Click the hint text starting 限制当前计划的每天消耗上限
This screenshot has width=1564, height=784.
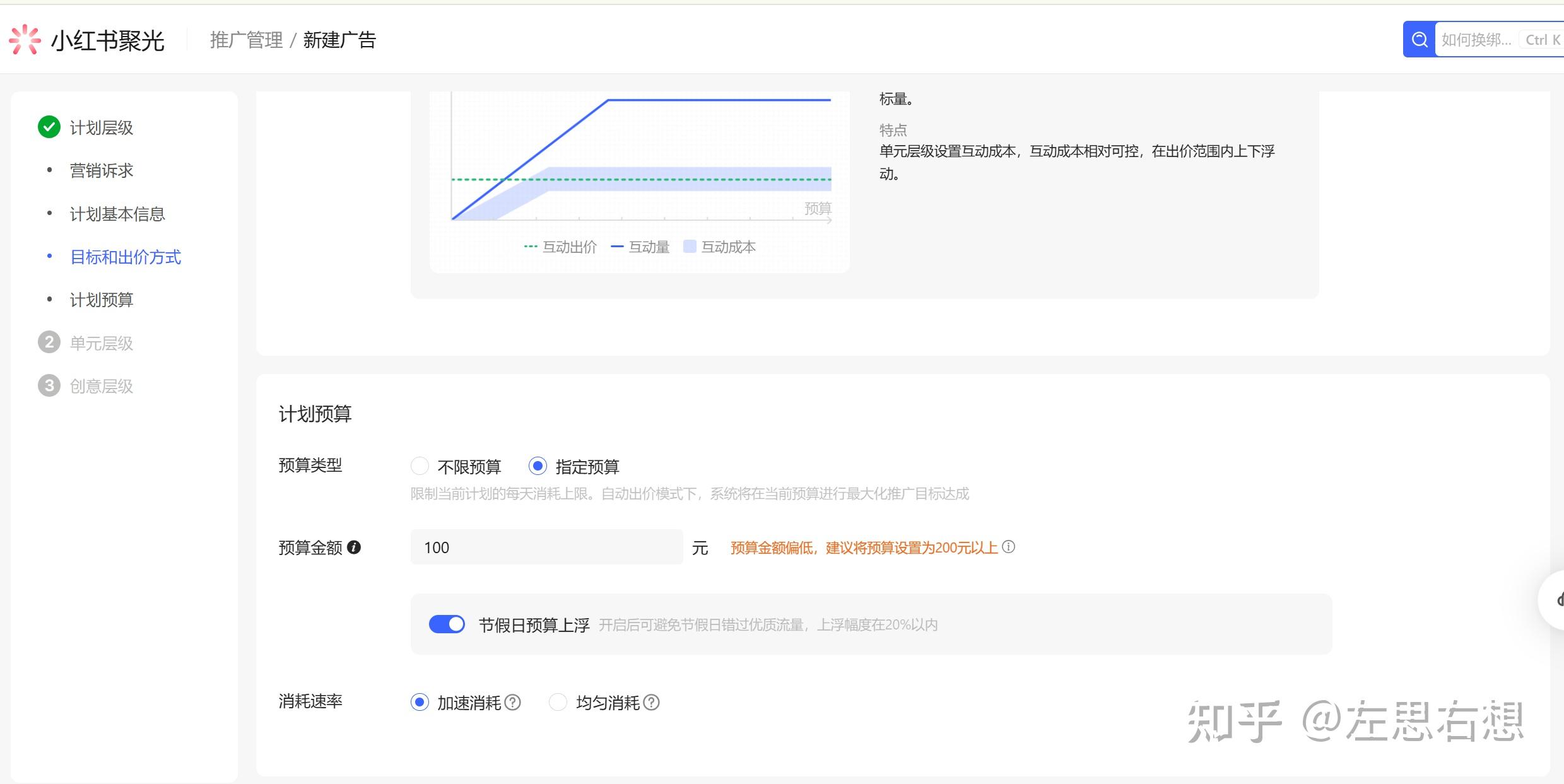(690, 493)
